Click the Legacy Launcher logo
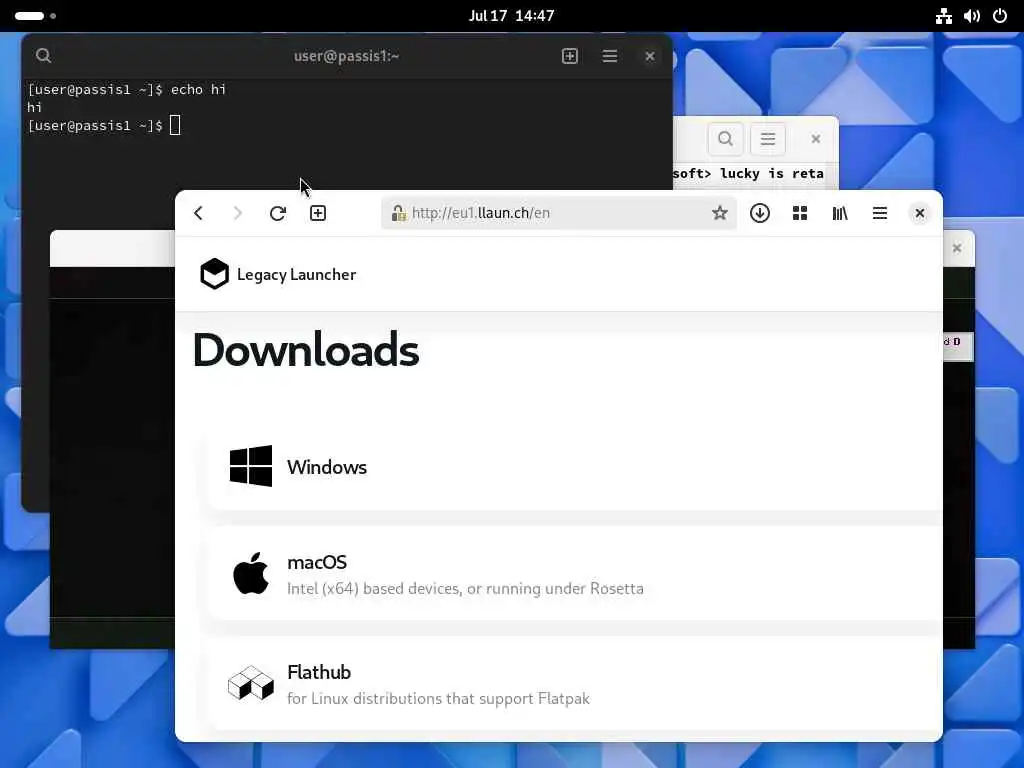1024x768 pixels. pos(214,274)
